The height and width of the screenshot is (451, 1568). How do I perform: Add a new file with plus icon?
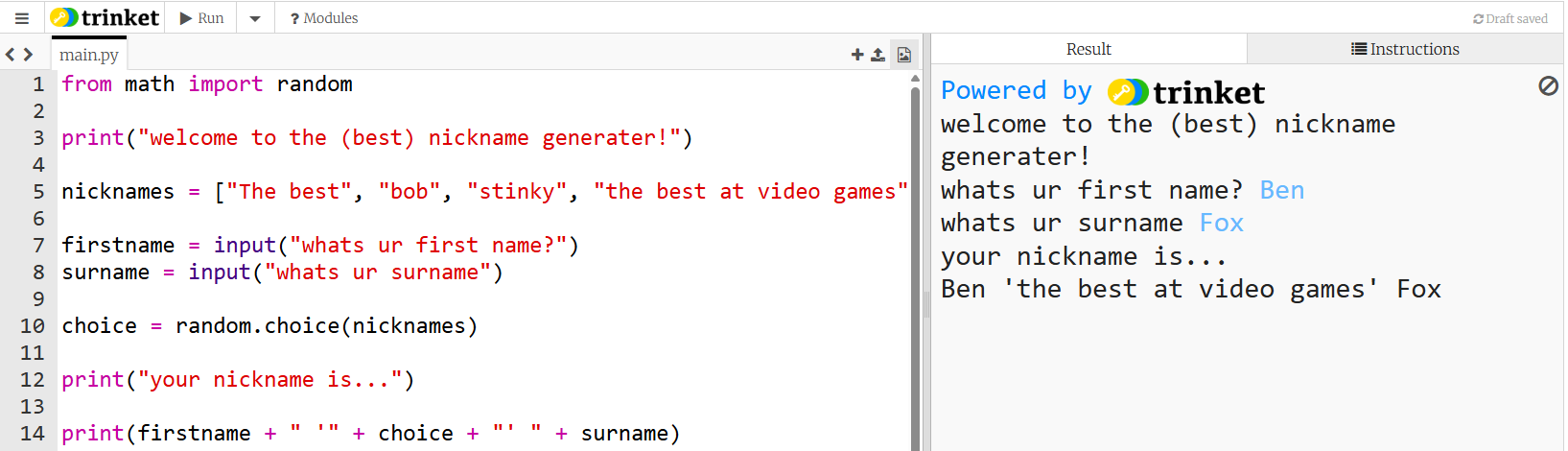coord(857,55)
